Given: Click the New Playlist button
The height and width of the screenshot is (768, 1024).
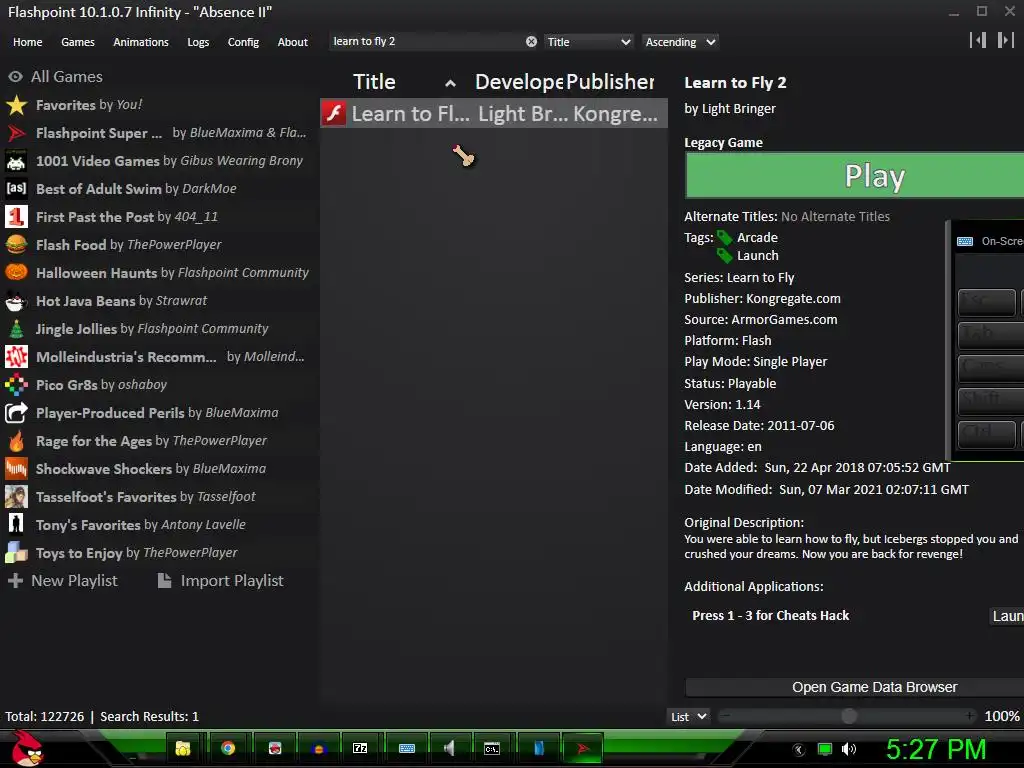Looking at the screenshot, I should coord(63,581).
